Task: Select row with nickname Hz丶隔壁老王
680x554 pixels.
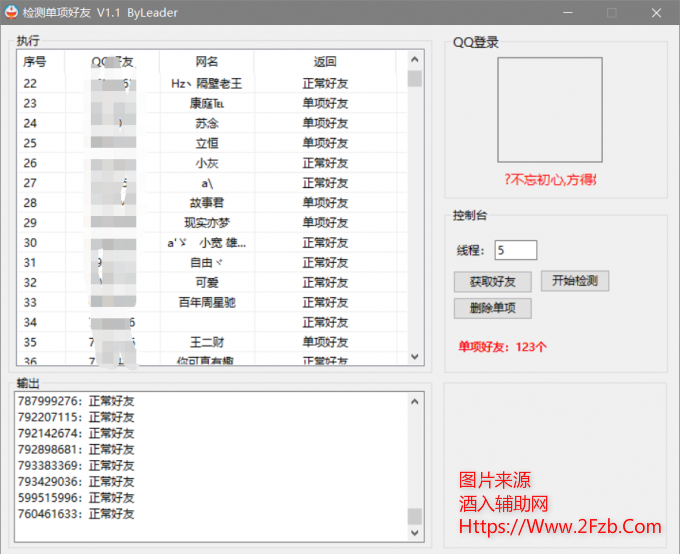Action: click(212, 83)
